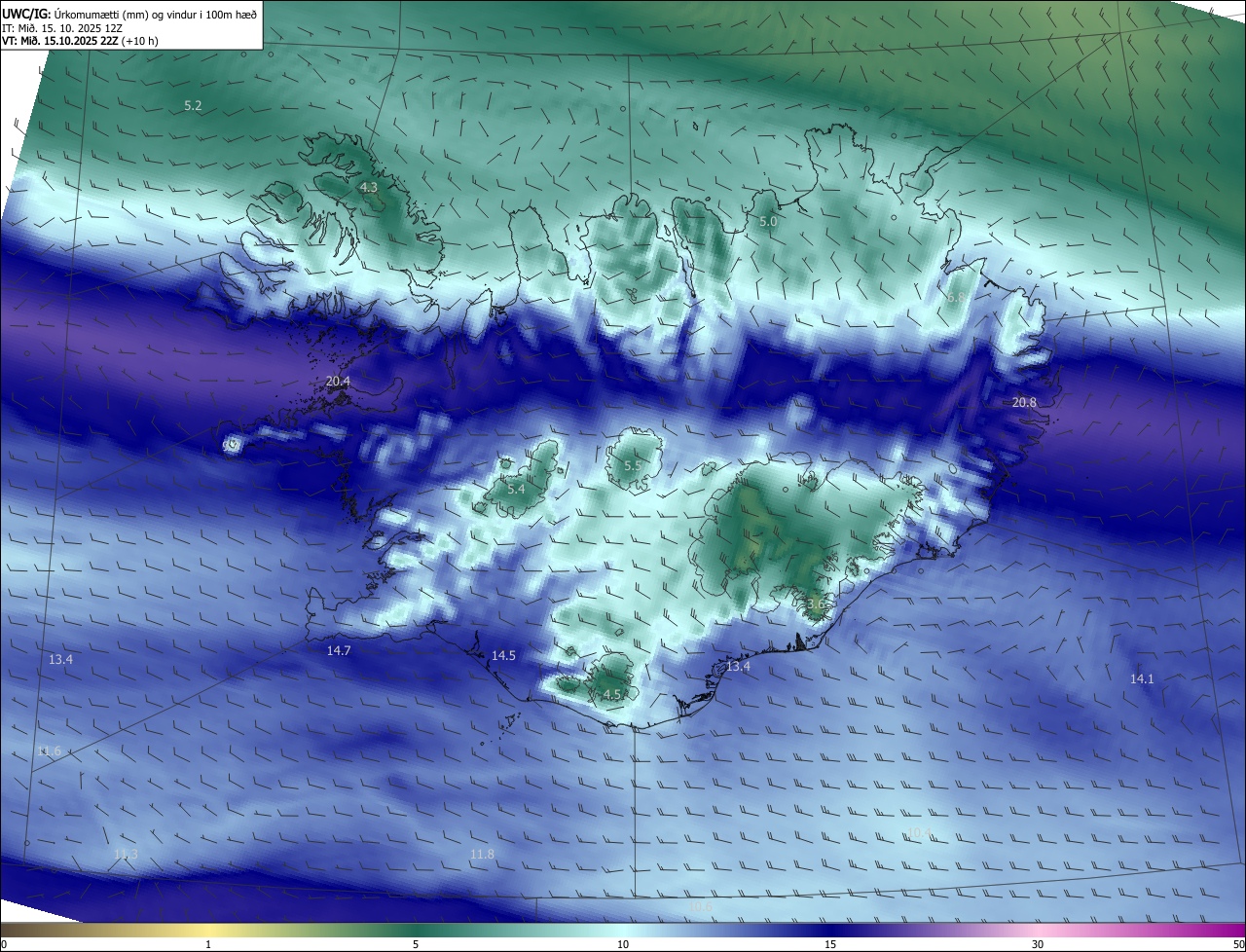
Task: Click the 3.6 value label
Action: tap(816, 604)
